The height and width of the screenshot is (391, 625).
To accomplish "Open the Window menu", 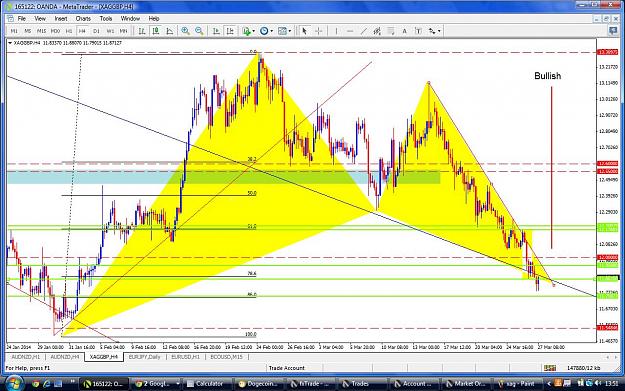I will [x=130, y=18].
